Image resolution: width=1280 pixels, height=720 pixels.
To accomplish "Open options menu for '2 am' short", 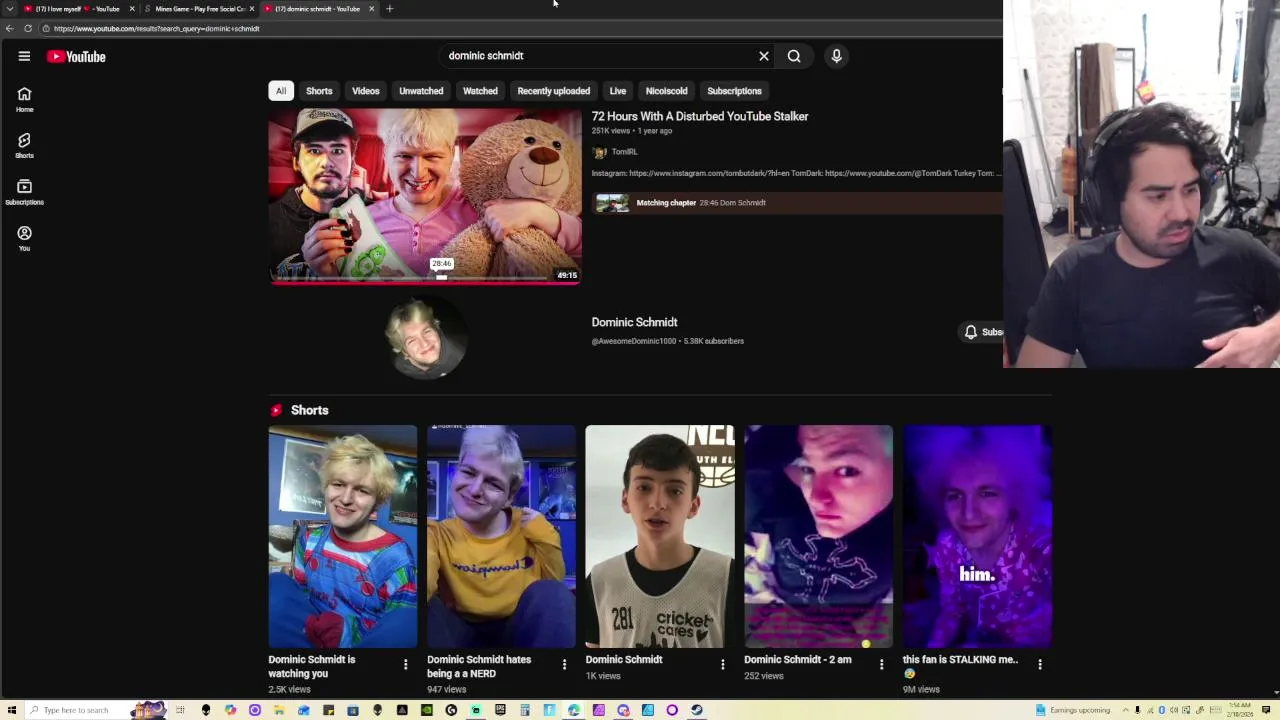I will pyautogui.click(x=881, y=664).
